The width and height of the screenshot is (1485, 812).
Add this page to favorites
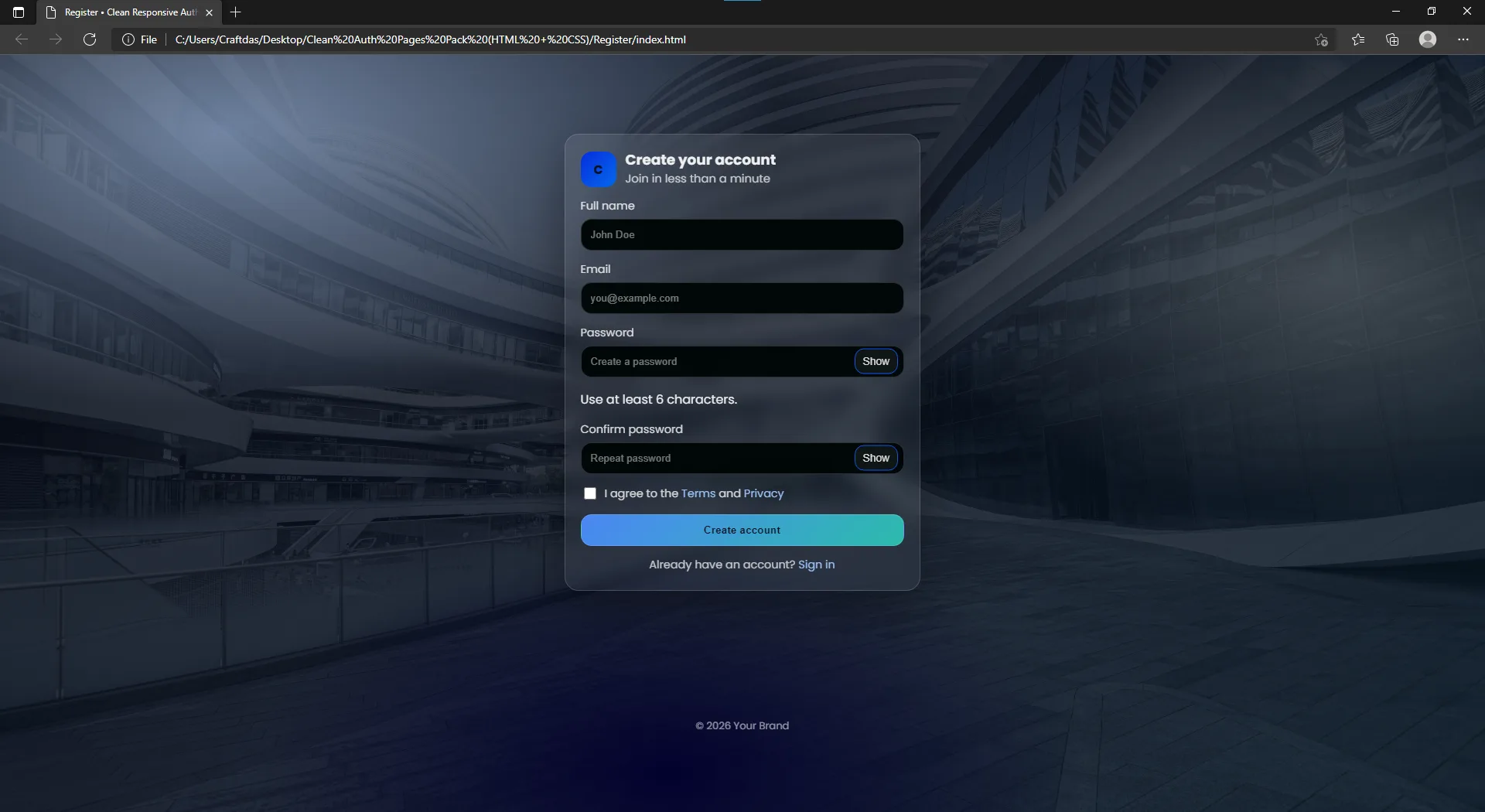(x=1321, y=39)
